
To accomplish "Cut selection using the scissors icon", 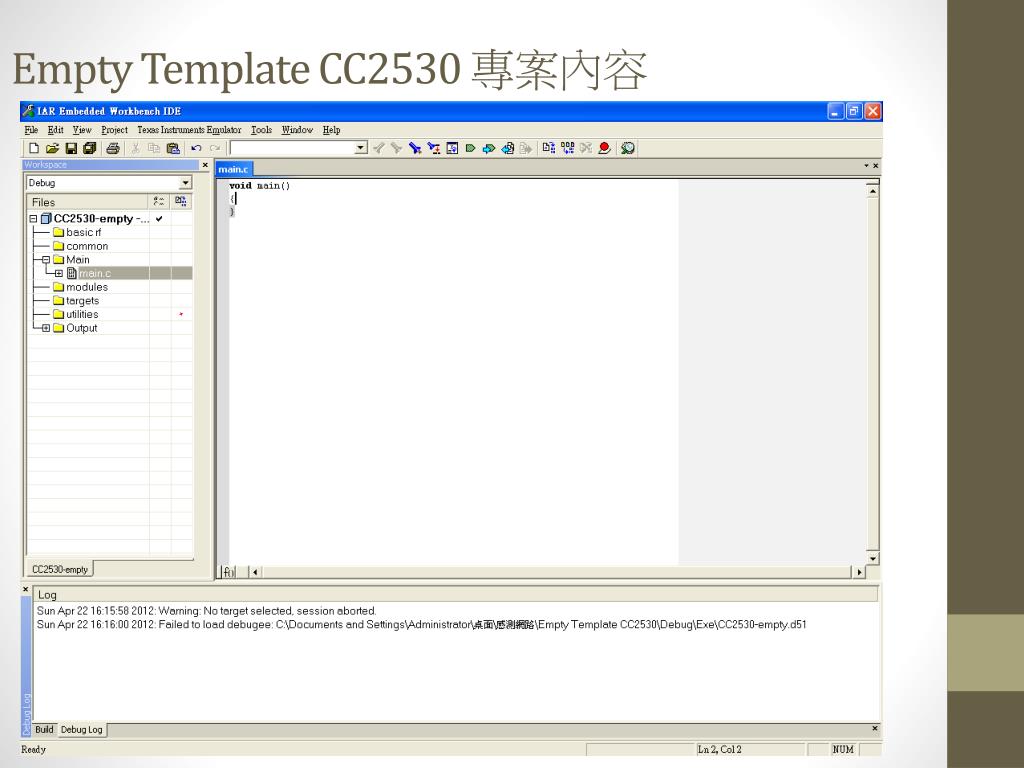I will tap(135, 148).
